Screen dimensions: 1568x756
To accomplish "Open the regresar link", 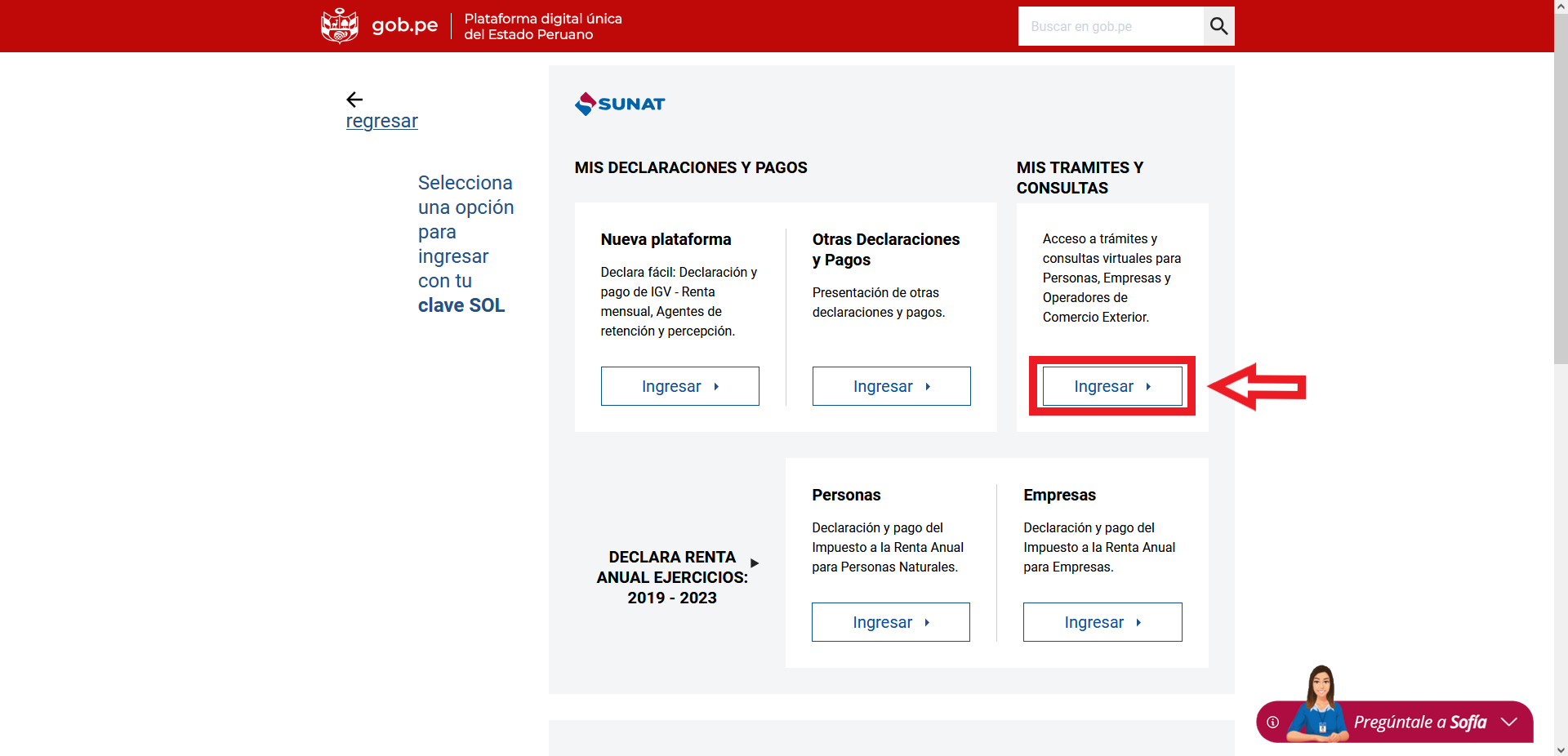I will click(381, 122).
